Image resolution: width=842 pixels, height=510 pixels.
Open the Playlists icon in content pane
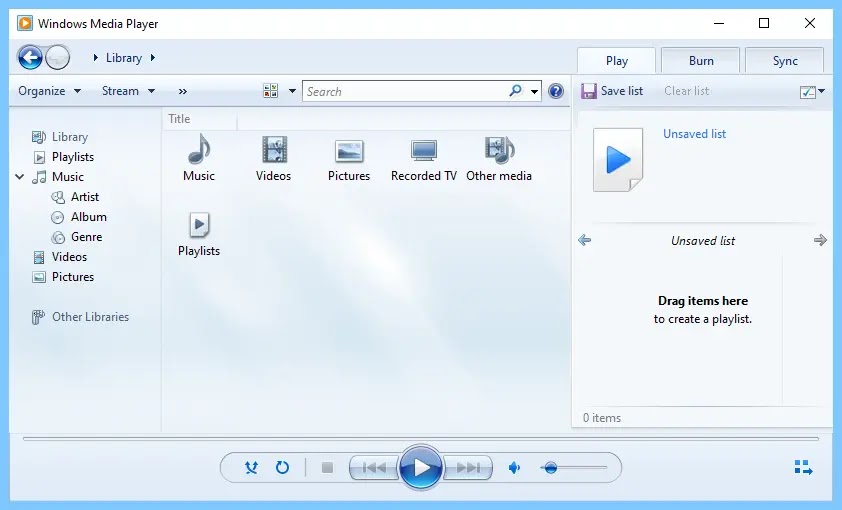[x=199, y=224]
